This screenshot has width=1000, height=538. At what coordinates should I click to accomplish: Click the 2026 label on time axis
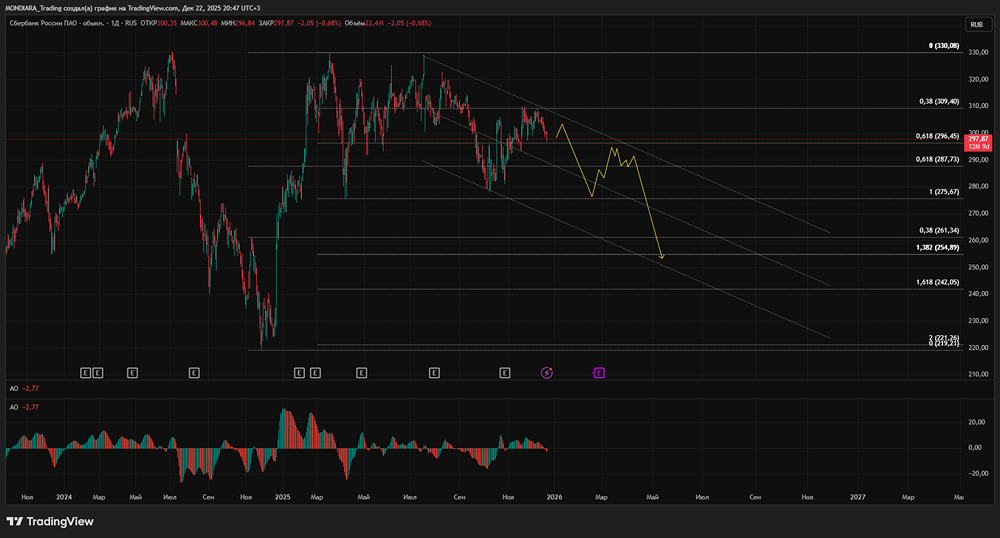[553, 496]
